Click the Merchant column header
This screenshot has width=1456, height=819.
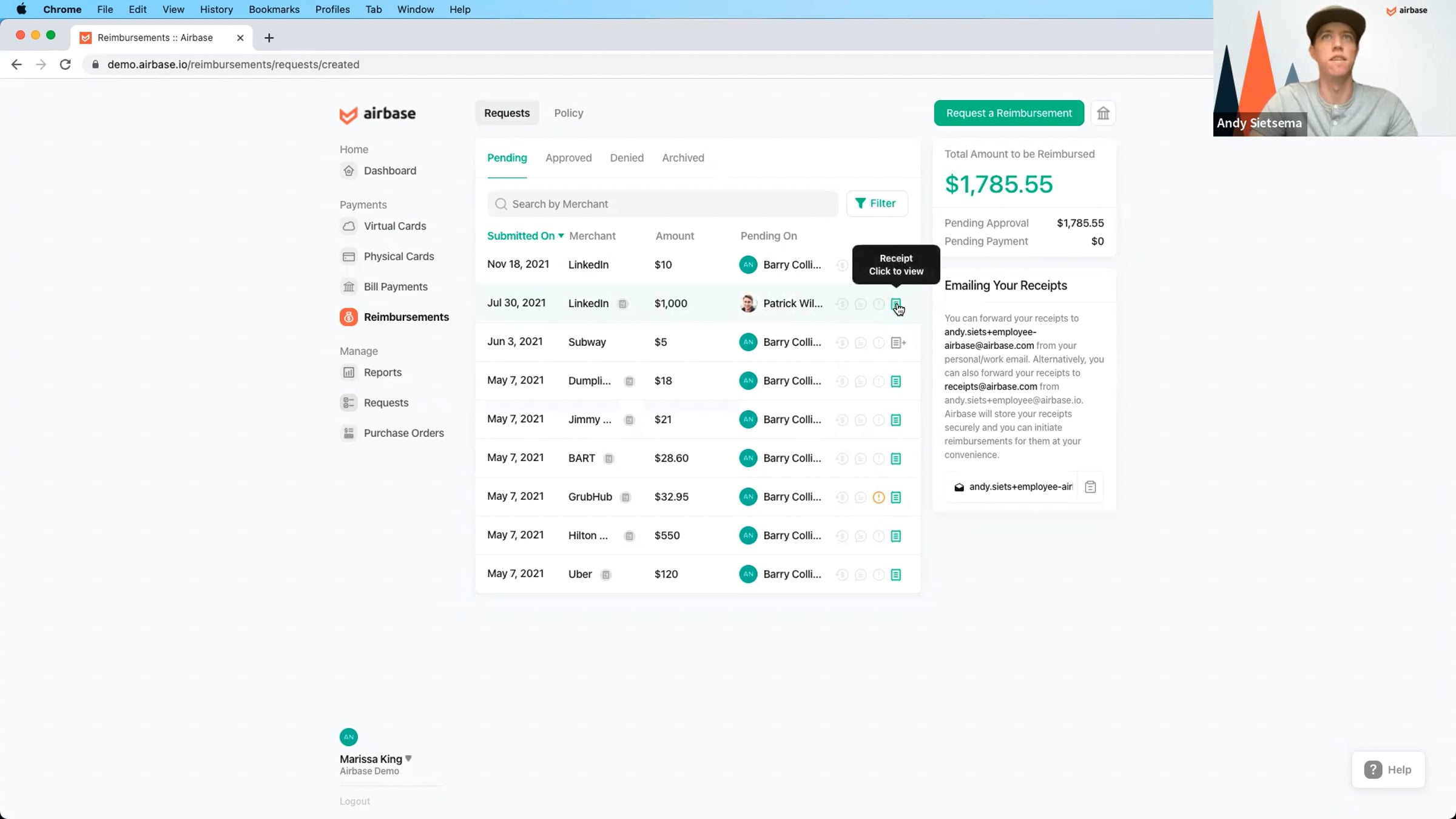click(592, 236)
